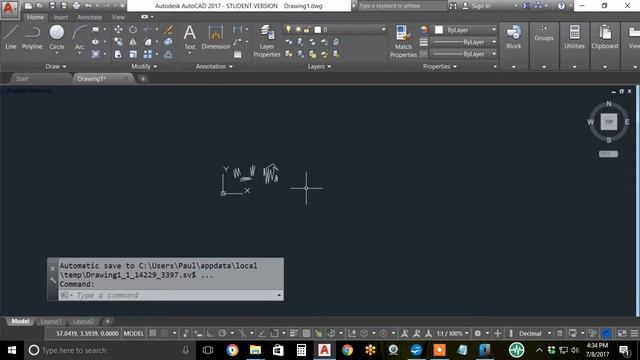
Task: Click the Windows taskbar search box
Action: [x=108, y=350]
